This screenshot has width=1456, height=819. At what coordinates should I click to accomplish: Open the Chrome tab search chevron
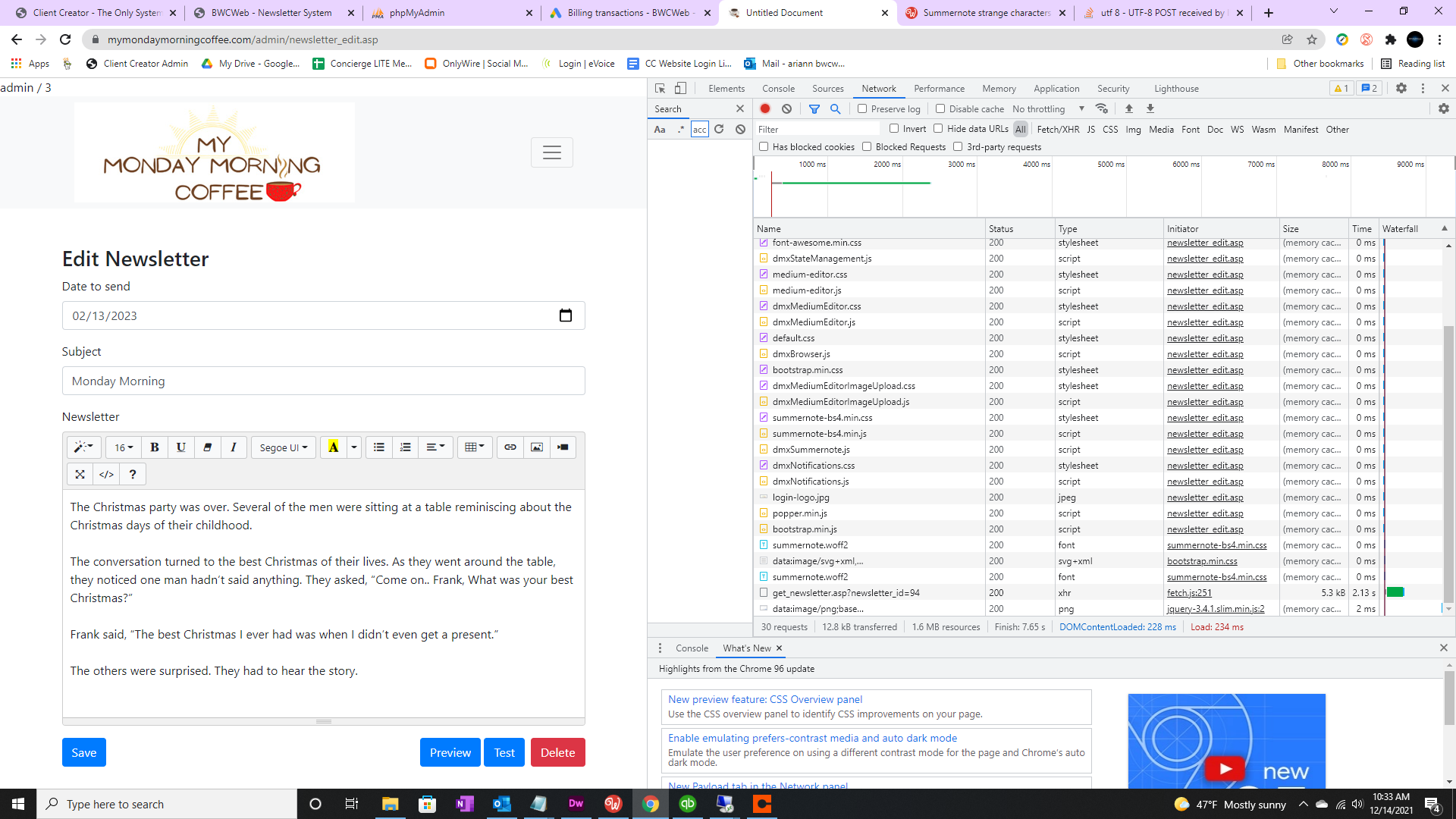pyautogui.click(x=1334, y=11)
